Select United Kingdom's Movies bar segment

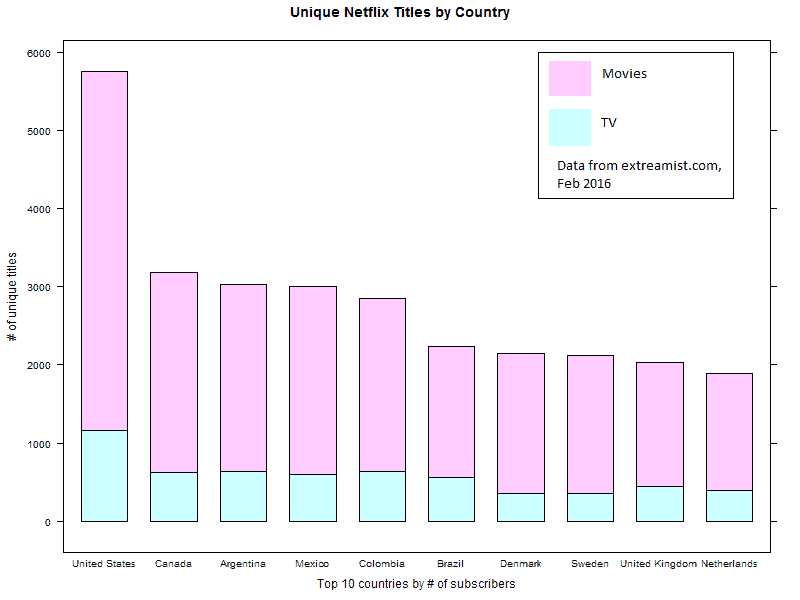(660, 424)
